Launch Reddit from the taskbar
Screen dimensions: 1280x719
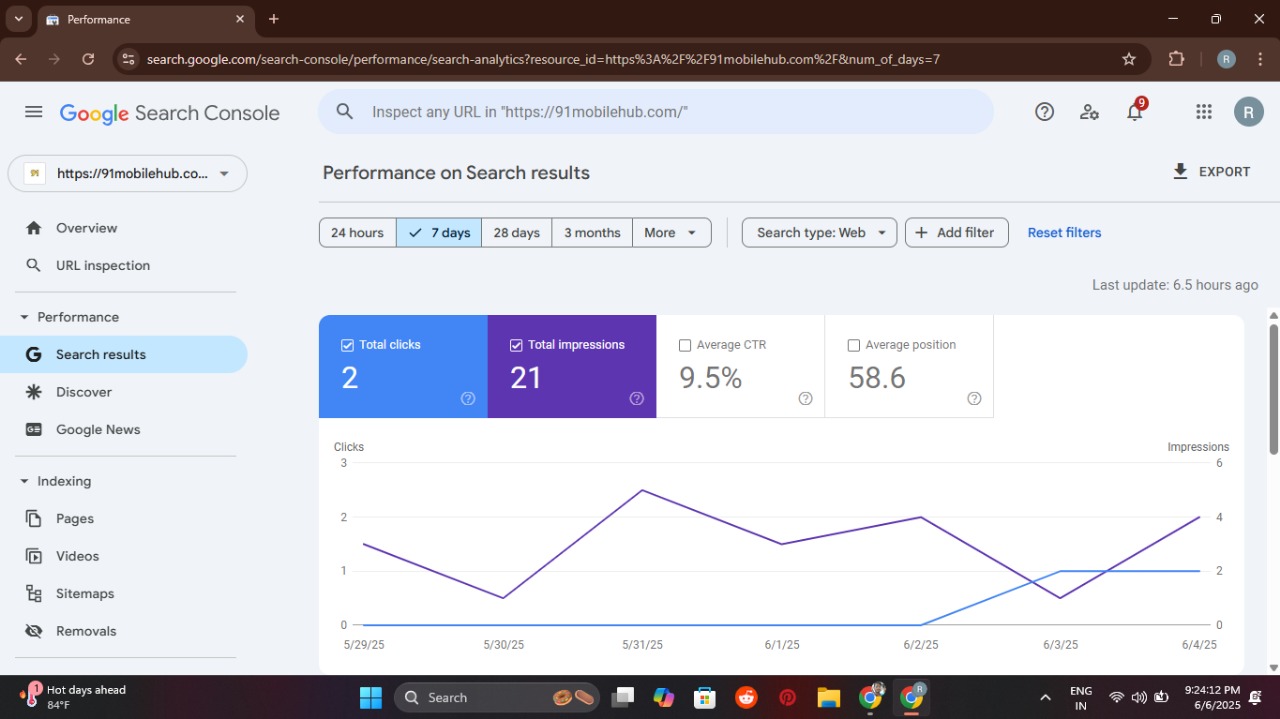pyautogui.click(x=746, y=697)
